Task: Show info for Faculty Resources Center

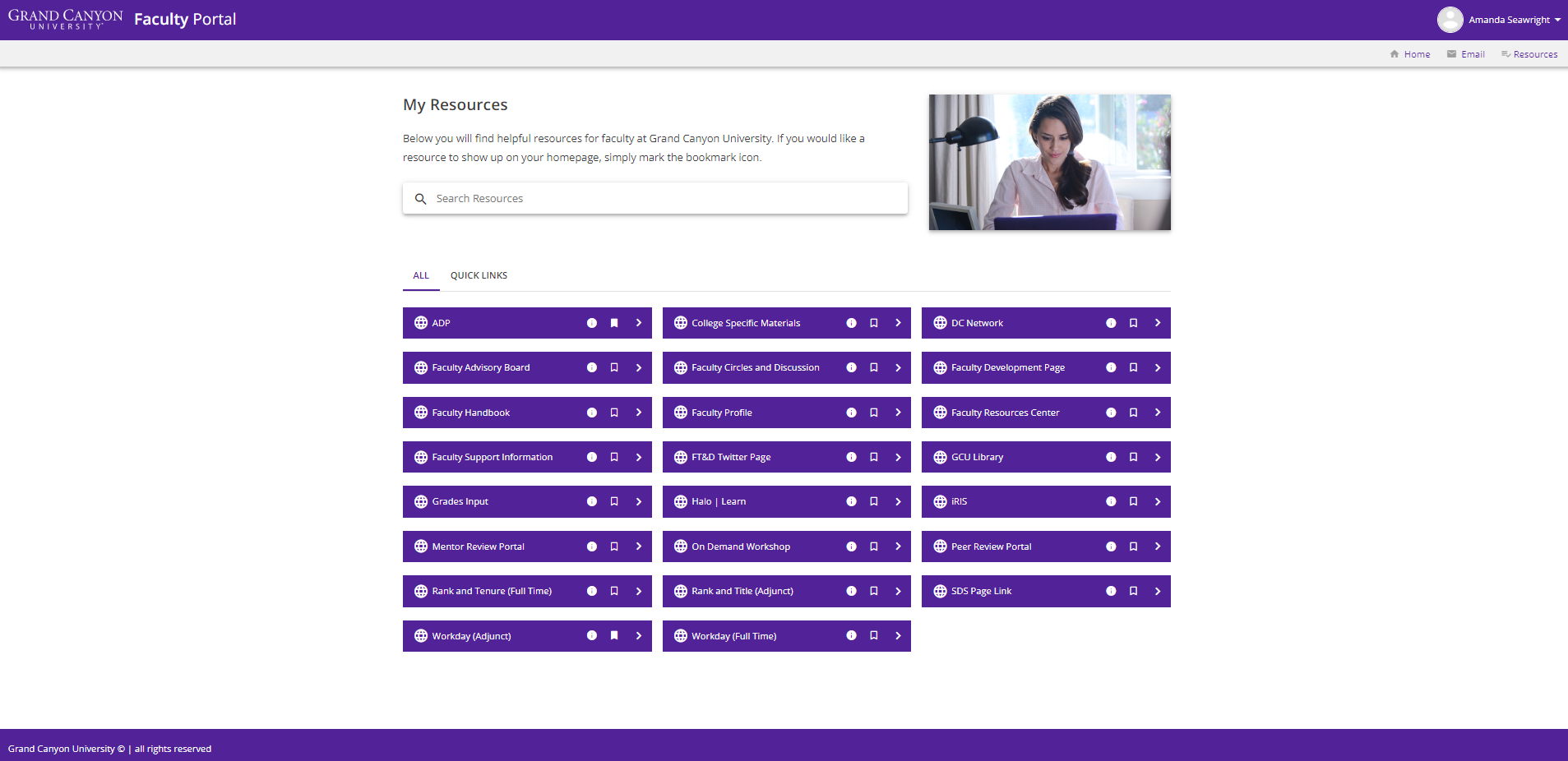Action: point(1111,413)
